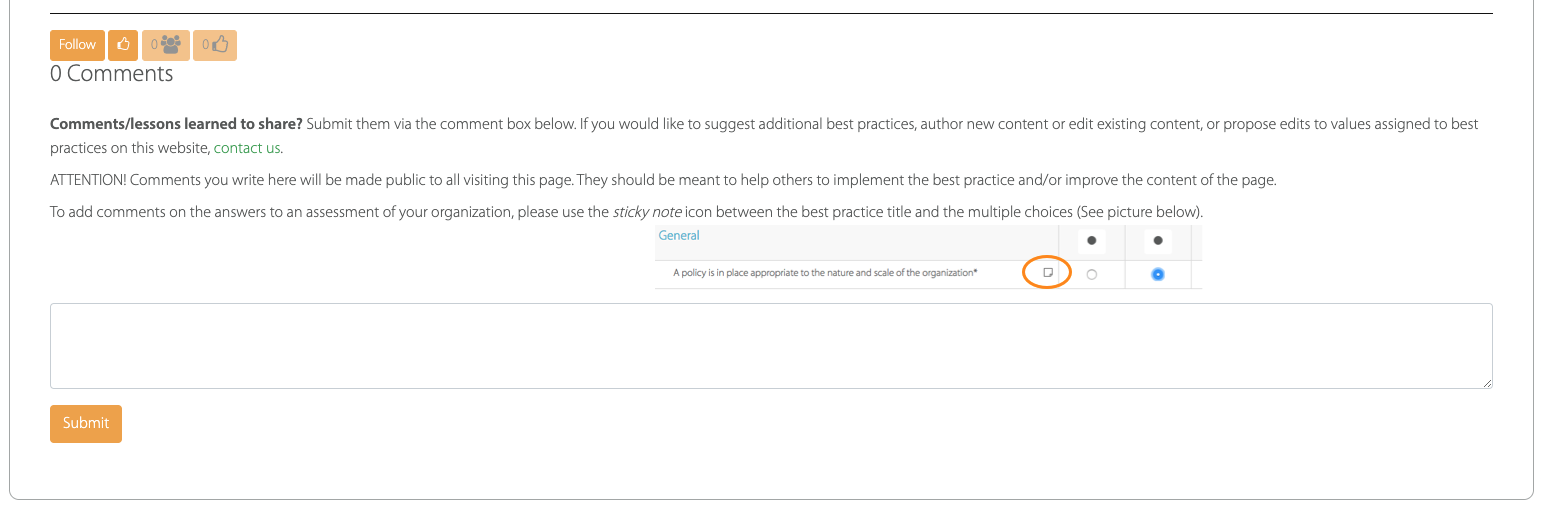1542x524 pixels.
Task: Click the 0 Comments heading
Action: point(112,74)
